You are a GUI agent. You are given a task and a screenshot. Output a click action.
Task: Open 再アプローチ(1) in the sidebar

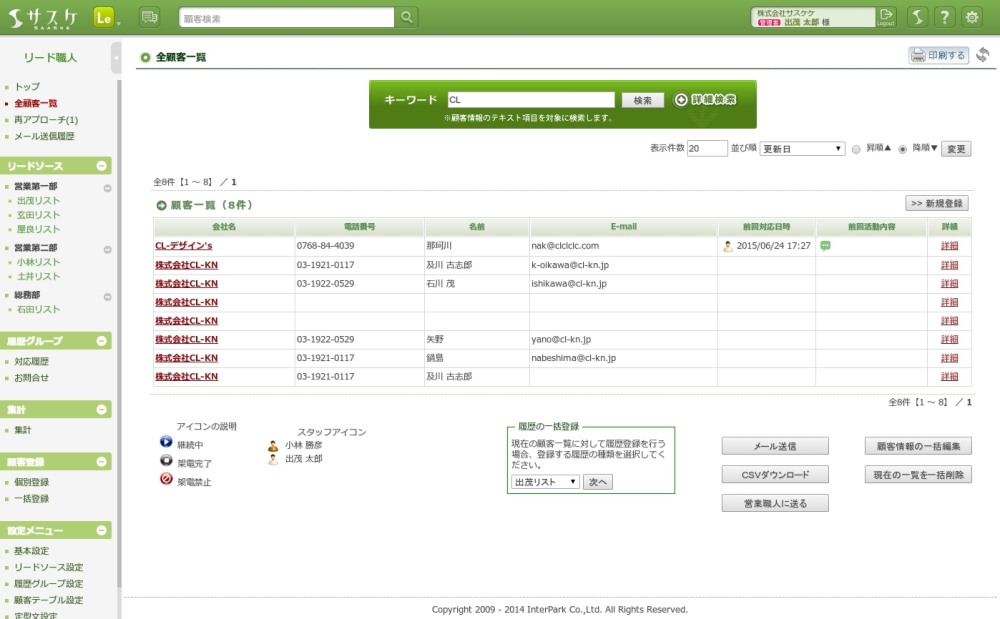(x=46, y=120)
